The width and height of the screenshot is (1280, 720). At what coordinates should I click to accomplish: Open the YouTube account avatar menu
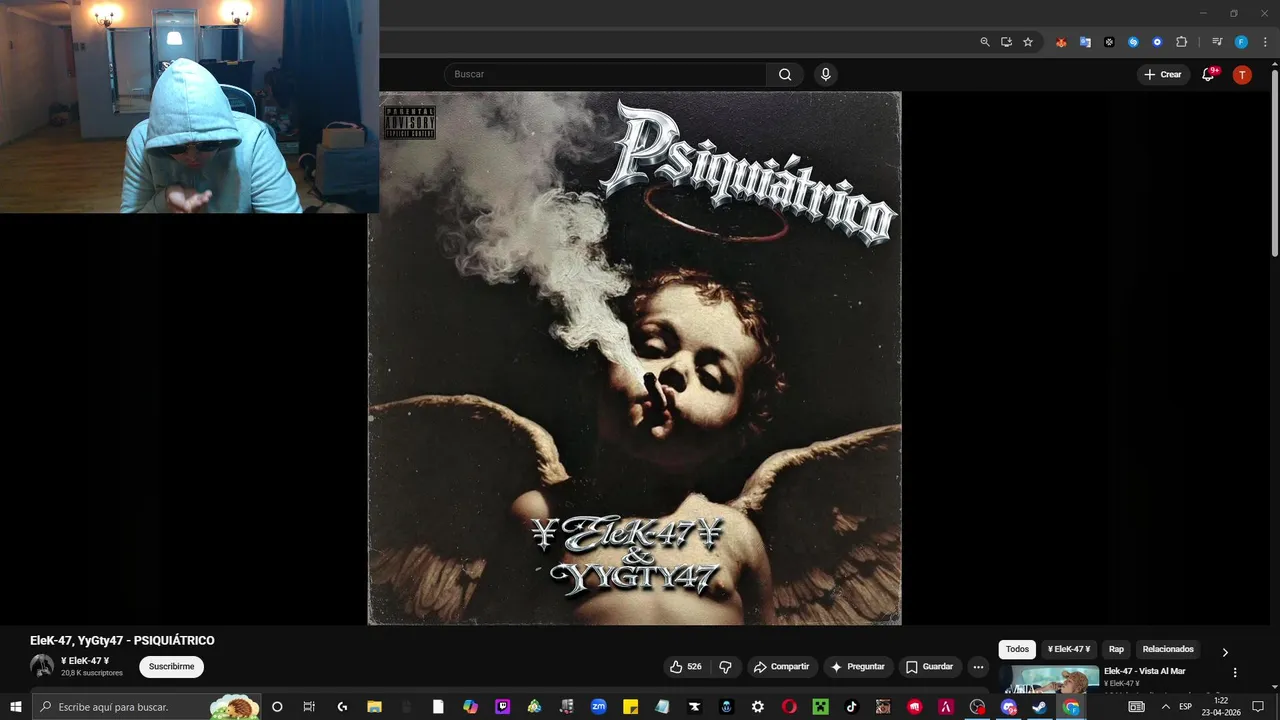point(1242,74)
